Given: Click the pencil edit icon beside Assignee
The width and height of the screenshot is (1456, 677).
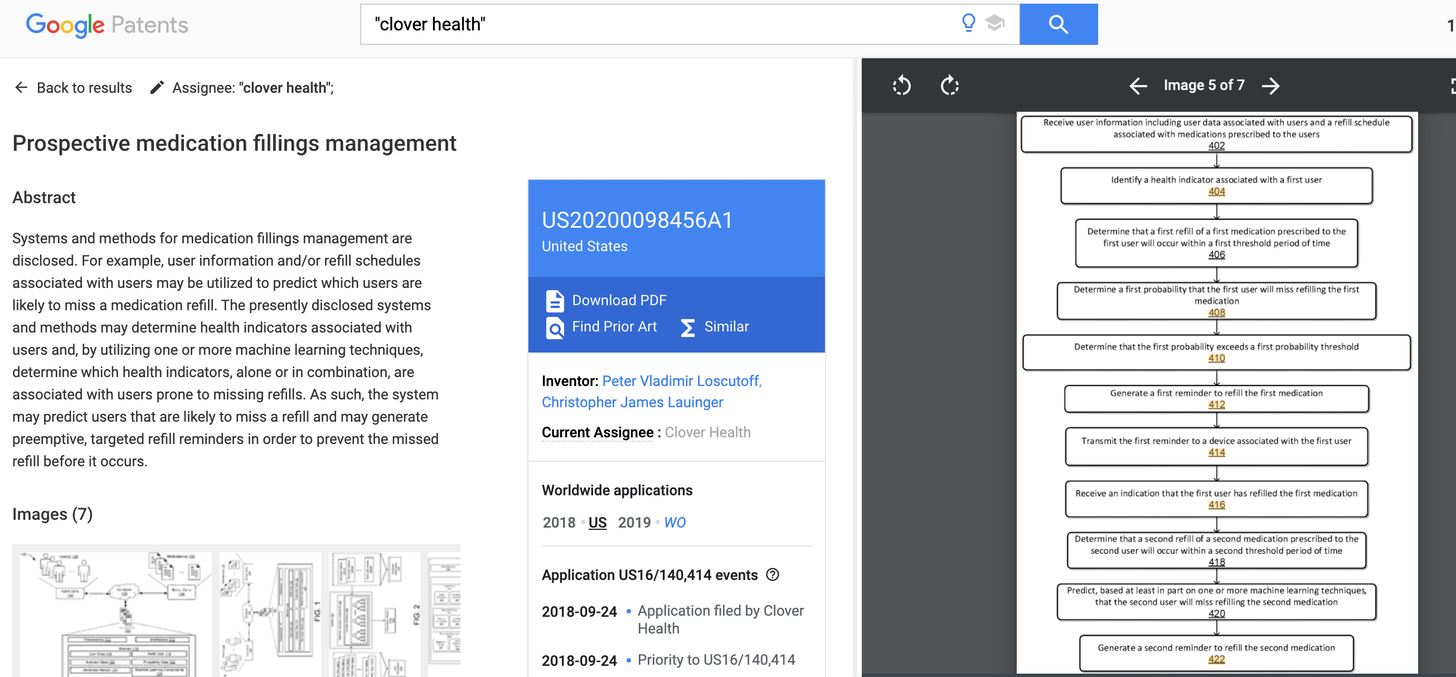Looking at the screenshot, I should pyautogui.click(x=157, y=88).
